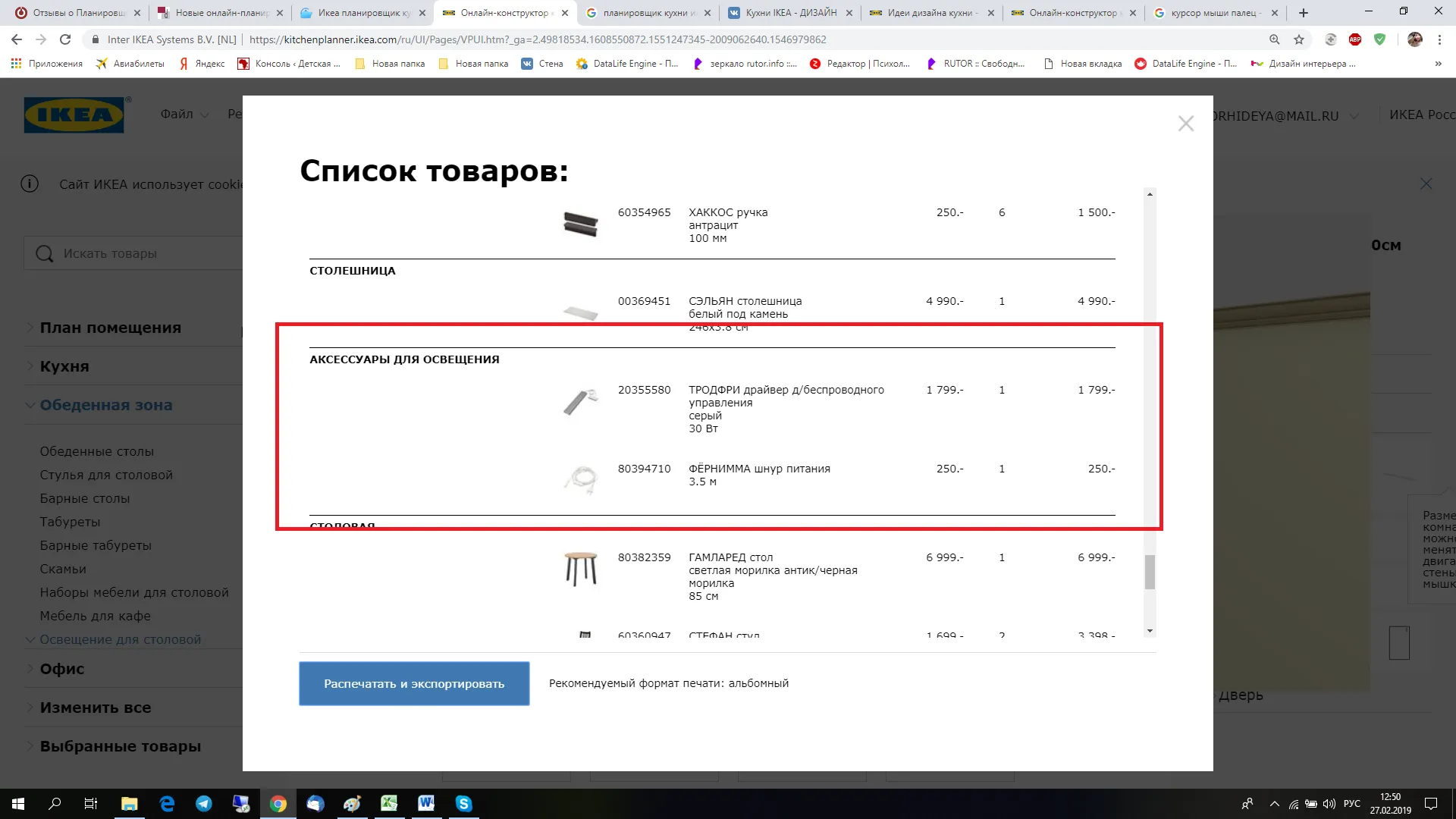Bookmark this page with star icon
1456x819 pixels.
point(1299,39)
